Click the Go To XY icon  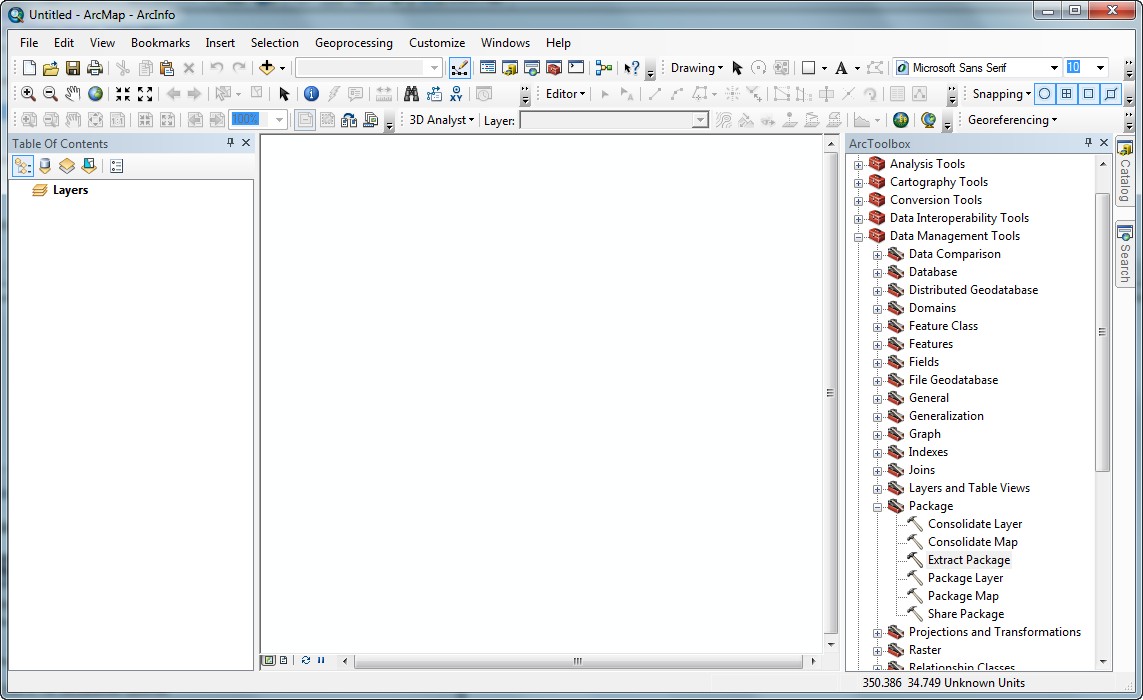click(457, 94)
